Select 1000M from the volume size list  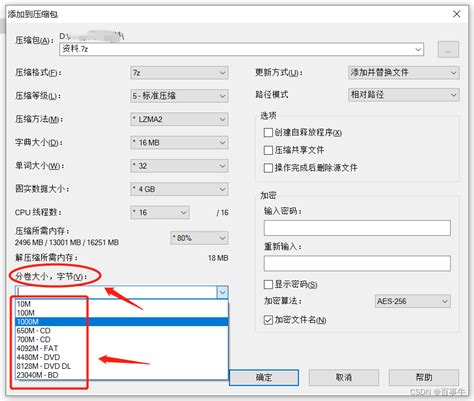[x=122, y=322]
